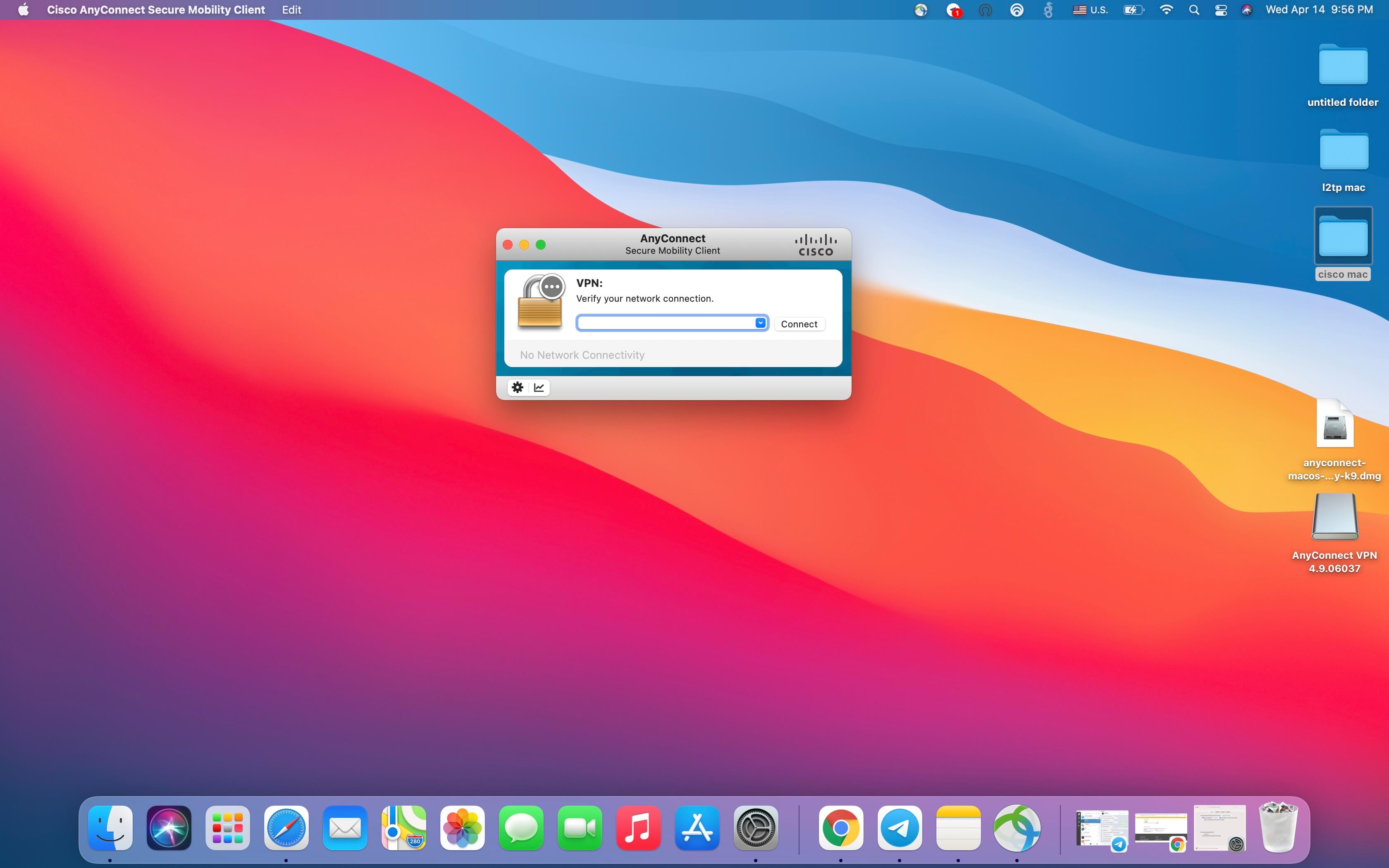This screenshot has height=868, width=1389.
Task: Open Control Center in menu bar
Action: point(1221,10)
